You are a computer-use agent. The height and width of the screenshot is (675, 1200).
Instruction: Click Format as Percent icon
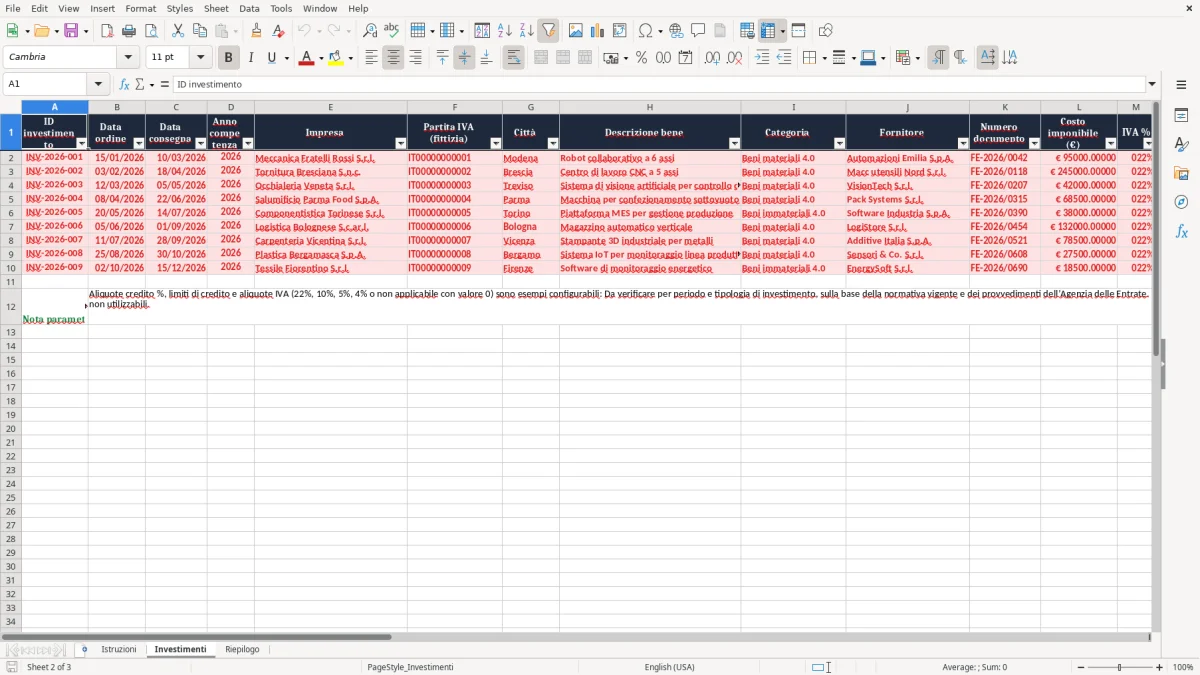641,58
